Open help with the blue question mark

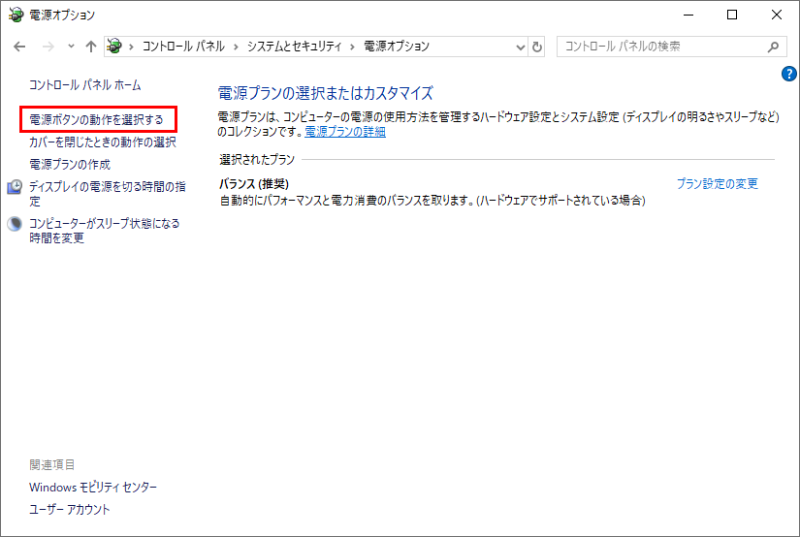(x=788, y=74)
